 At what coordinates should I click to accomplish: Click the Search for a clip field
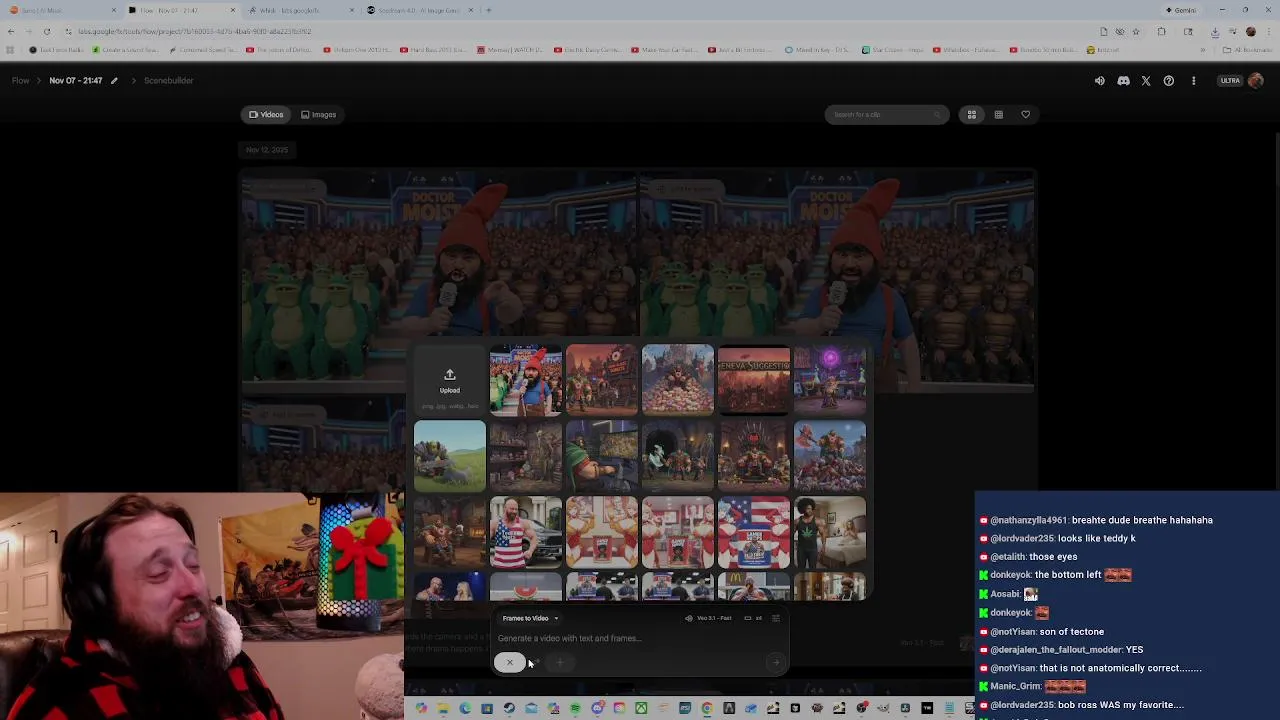886,114
